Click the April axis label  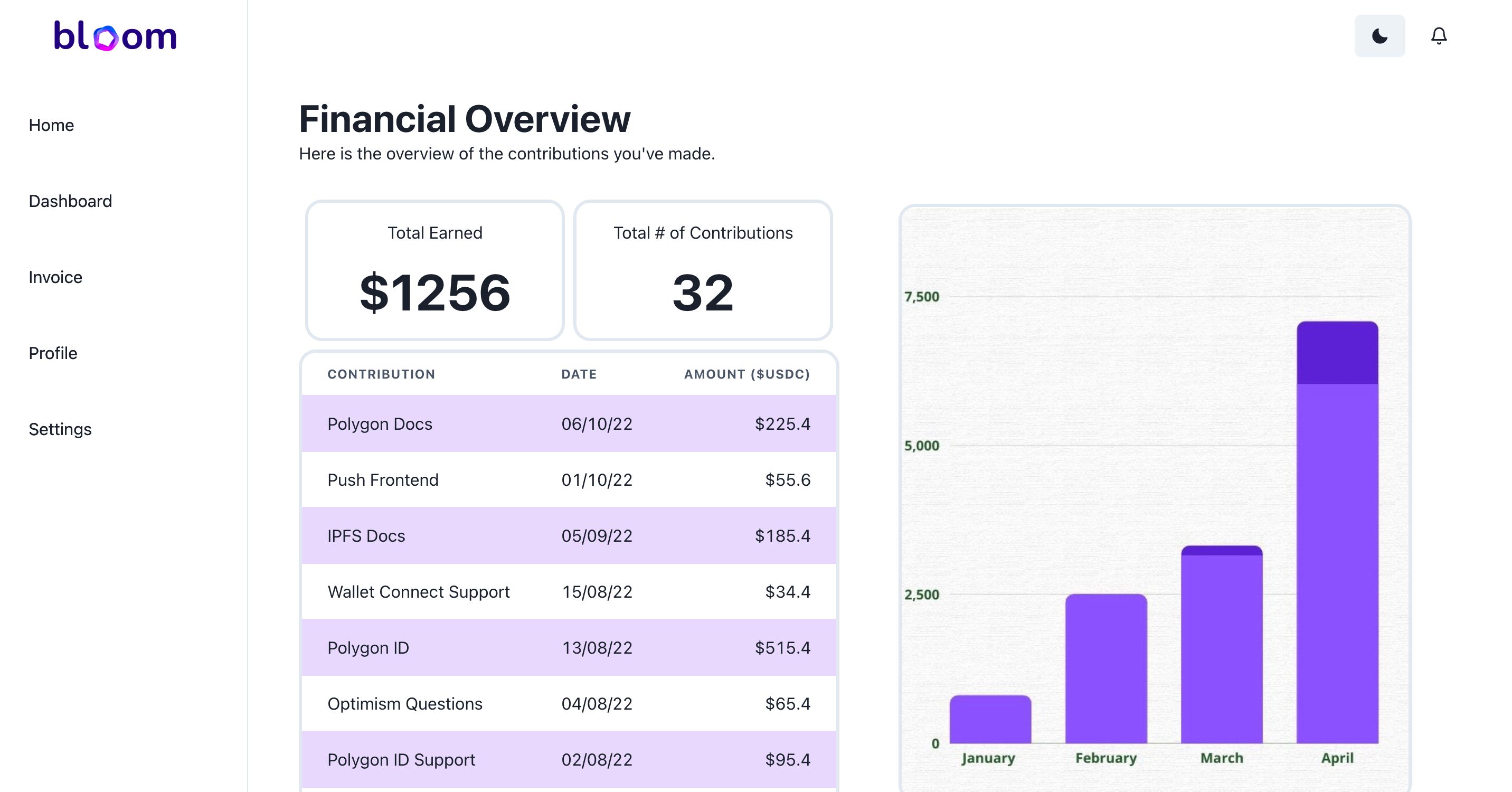(1337, 758)
